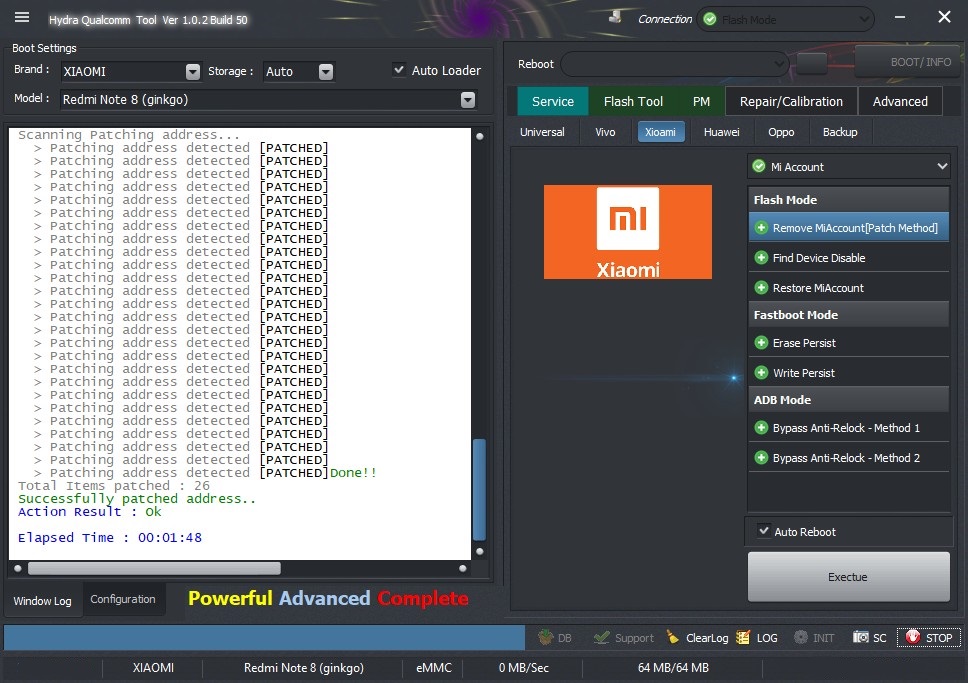Click the log scroll-down dot button

[x=480, y=551]
